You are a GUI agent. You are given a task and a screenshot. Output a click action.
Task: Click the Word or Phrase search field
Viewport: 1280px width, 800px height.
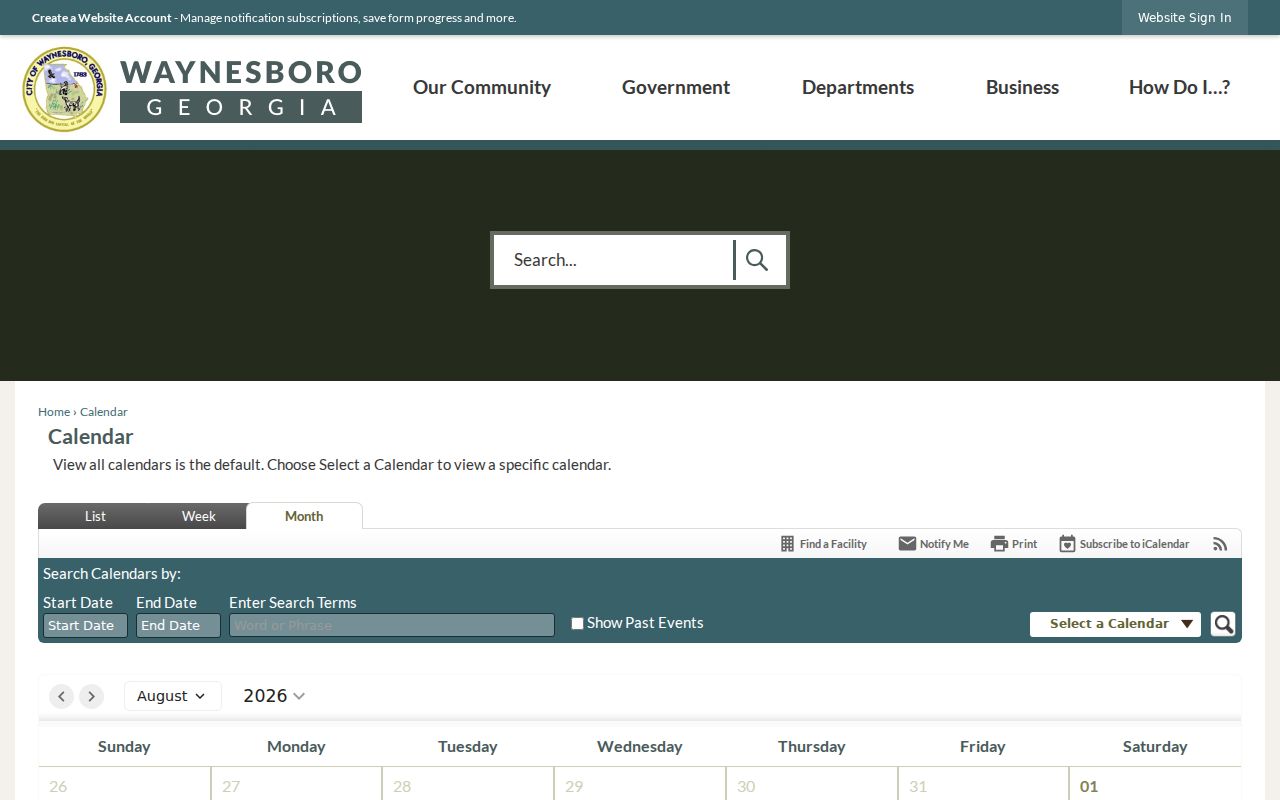pos(392,625)
